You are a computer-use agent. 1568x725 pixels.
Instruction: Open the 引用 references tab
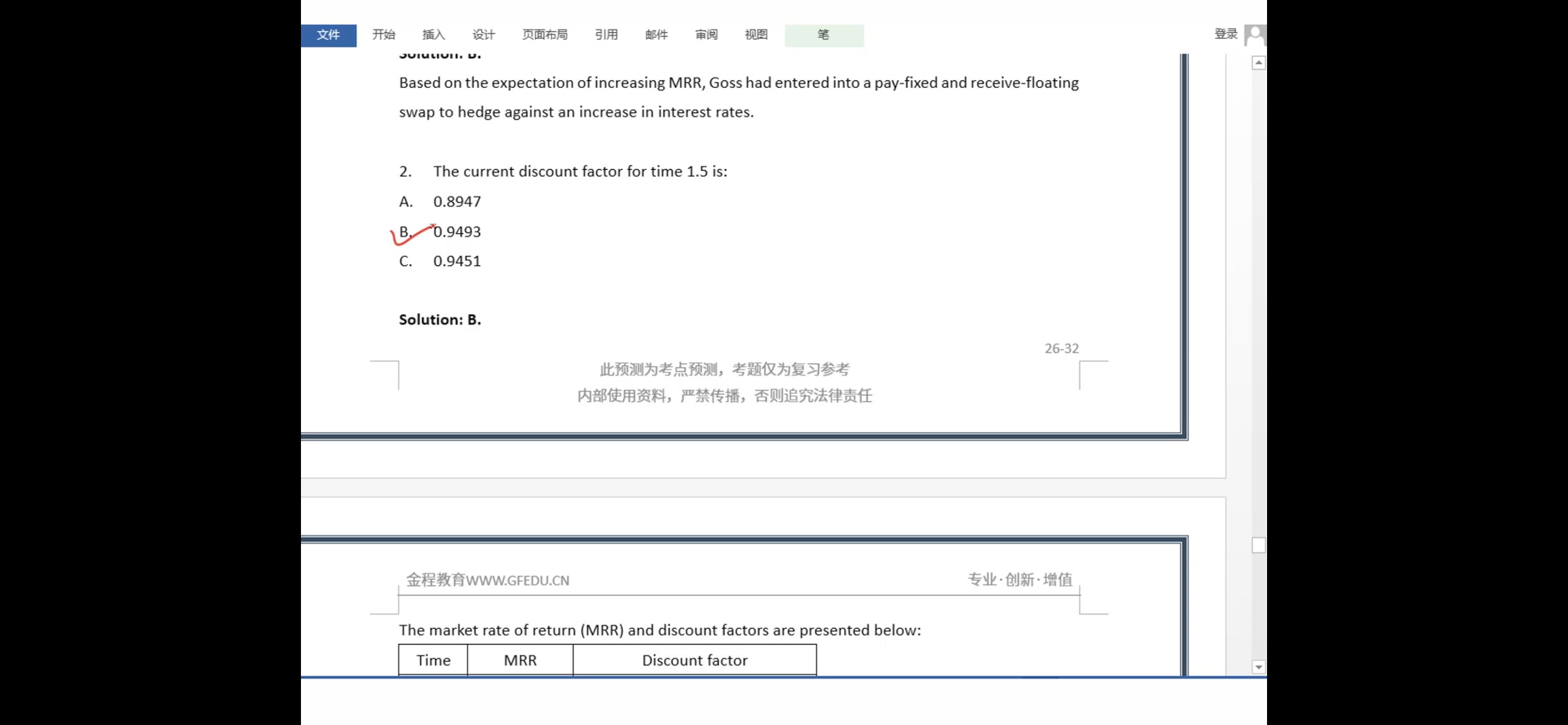pyautogui.click(x=606, y=35)
